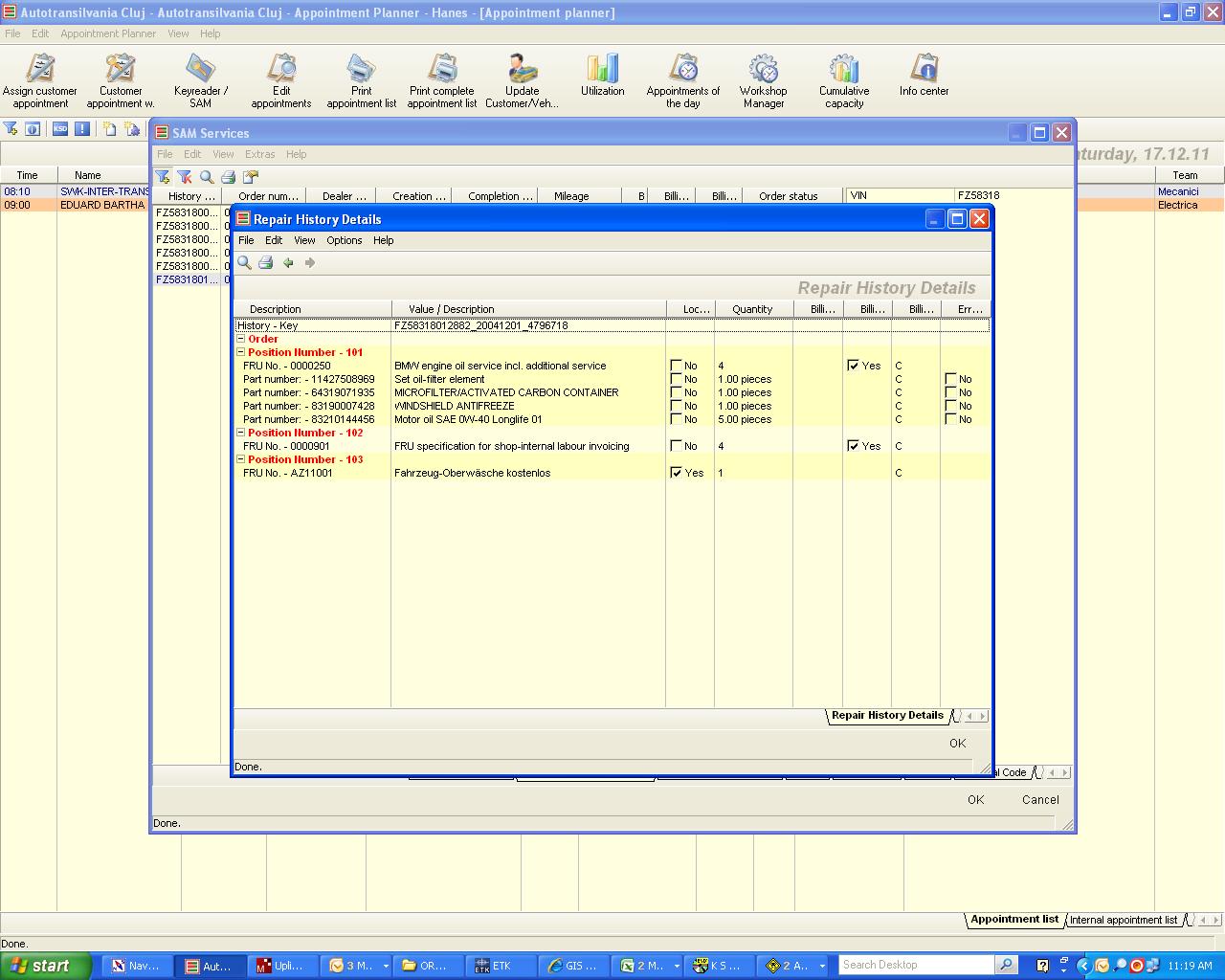This screenshot has height=980, width=1225.
Task: Open the Utilization chart
Action: coord(603,75)
